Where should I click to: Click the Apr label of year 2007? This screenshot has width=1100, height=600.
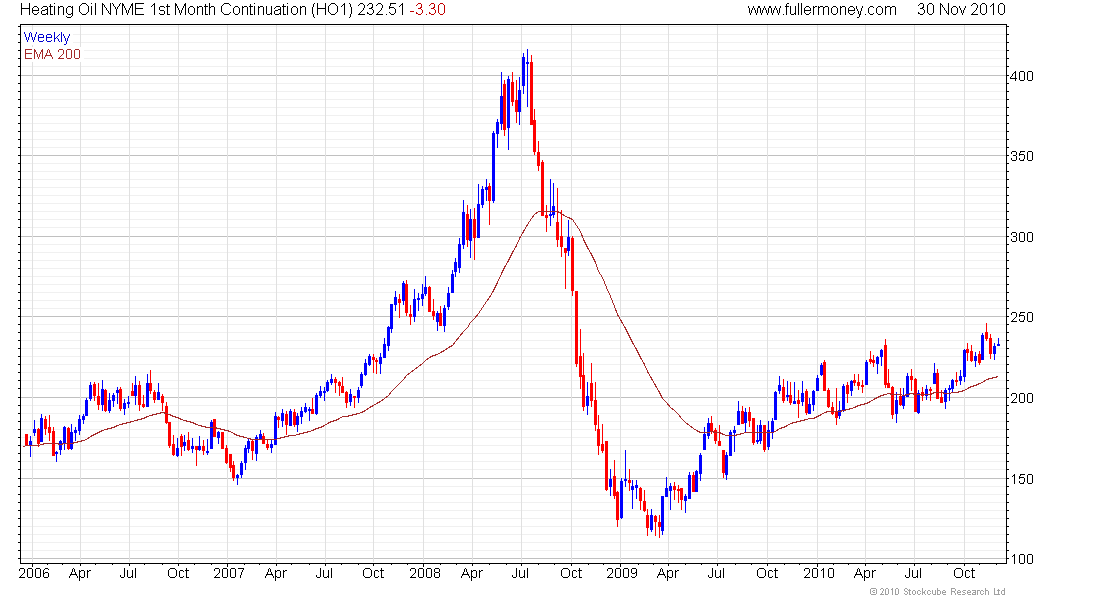(x=276, y=573)
